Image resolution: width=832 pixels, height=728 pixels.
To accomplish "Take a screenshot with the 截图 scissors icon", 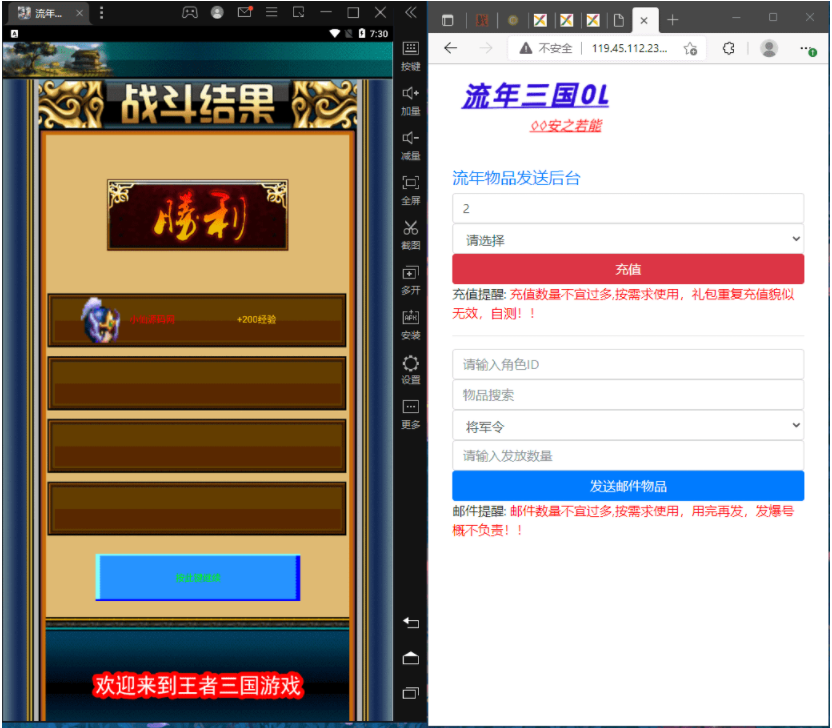I will tap(410, 233).
